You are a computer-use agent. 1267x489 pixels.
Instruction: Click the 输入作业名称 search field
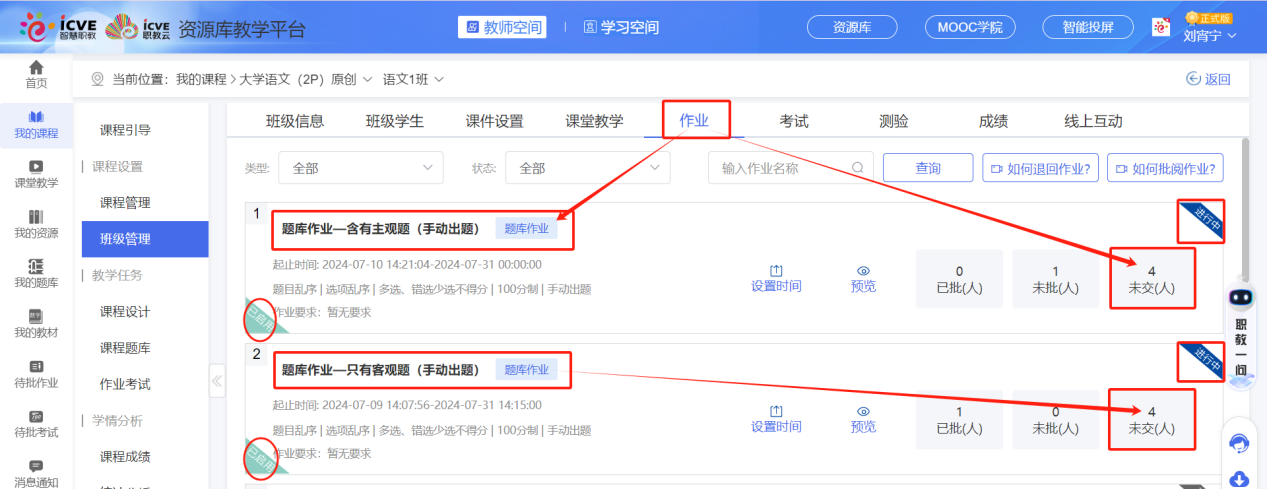[780, 168]
